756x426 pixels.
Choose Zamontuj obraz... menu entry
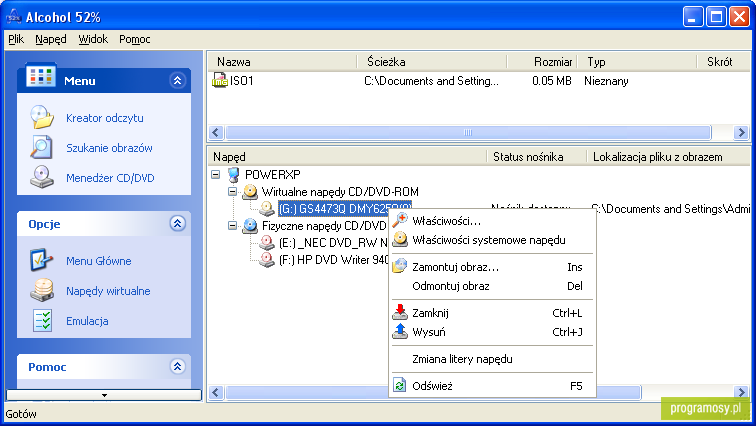[492, 266]
